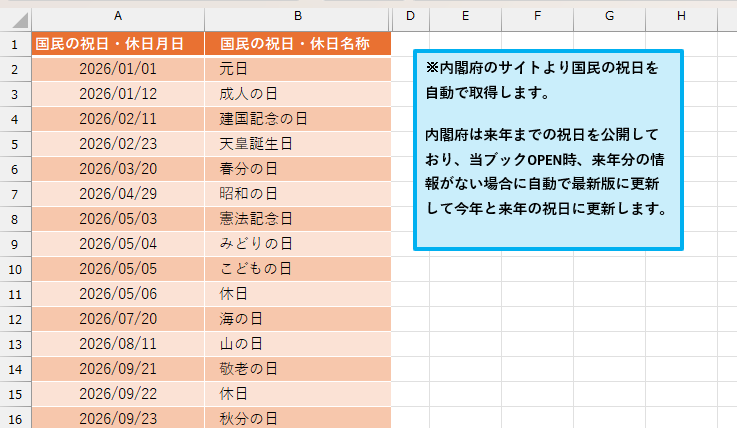Viewport: 737px width, 428px height.
Task: Select row 2 header
Action: pyautogui.click(x=15, y=69)
